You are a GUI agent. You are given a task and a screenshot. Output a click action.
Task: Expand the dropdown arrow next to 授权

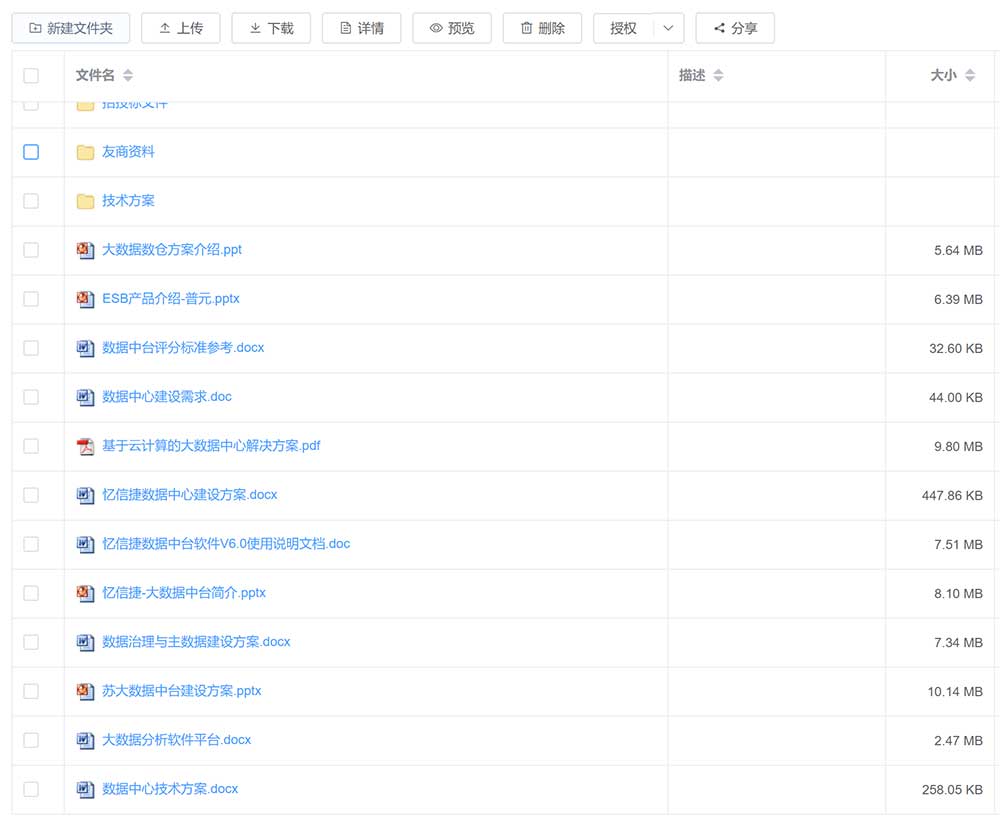click(x=668, y=29)
